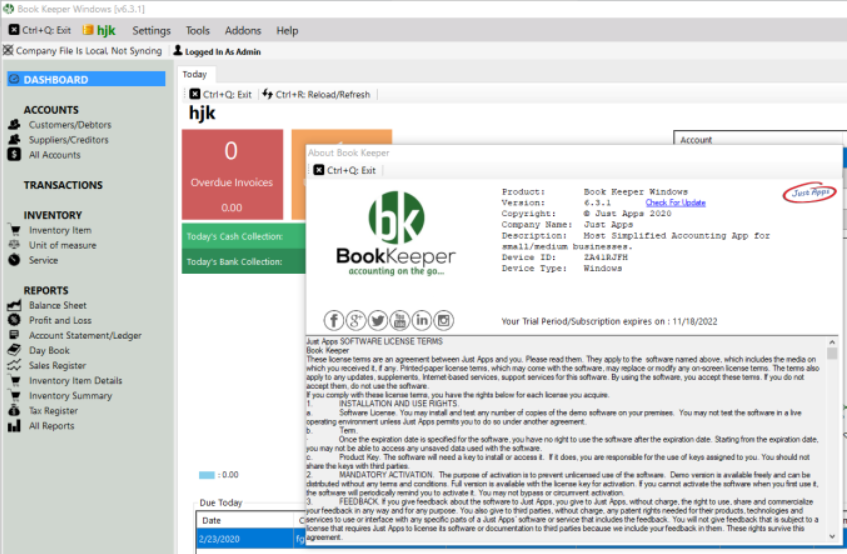
Task: Click the Logged In As Admin user icon
Action: 178,51
